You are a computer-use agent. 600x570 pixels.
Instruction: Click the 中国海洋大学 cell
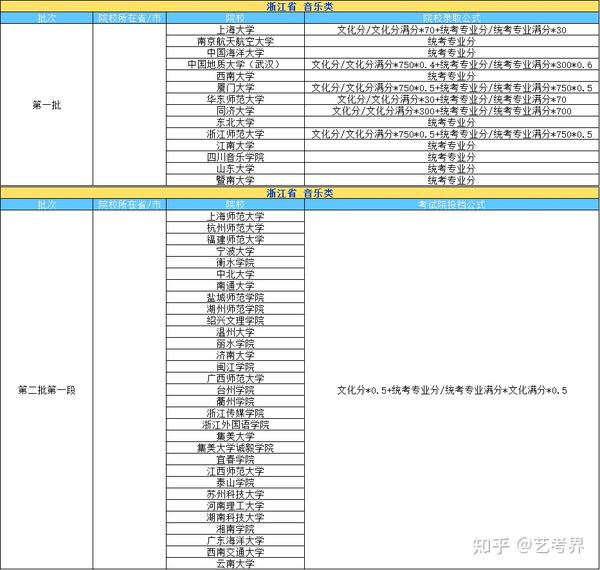(235, 53)
